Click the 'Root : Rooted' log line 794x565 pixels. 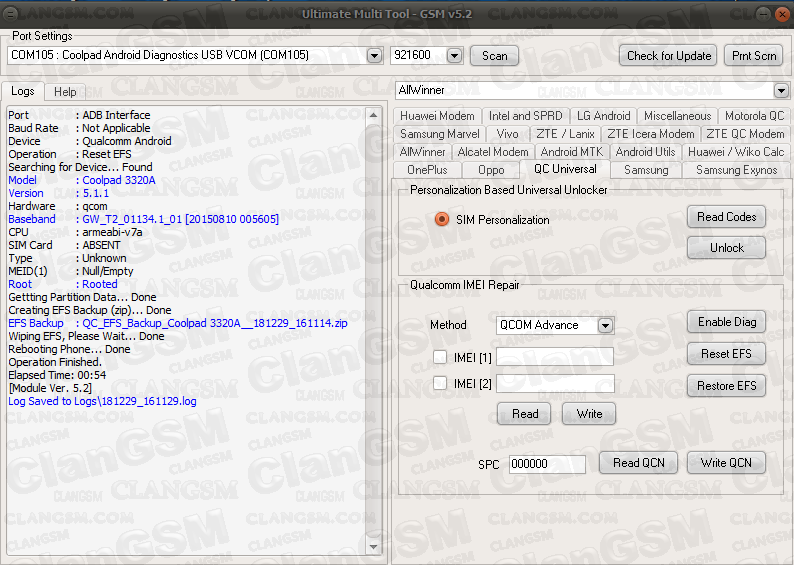click(x=63, y=284)
